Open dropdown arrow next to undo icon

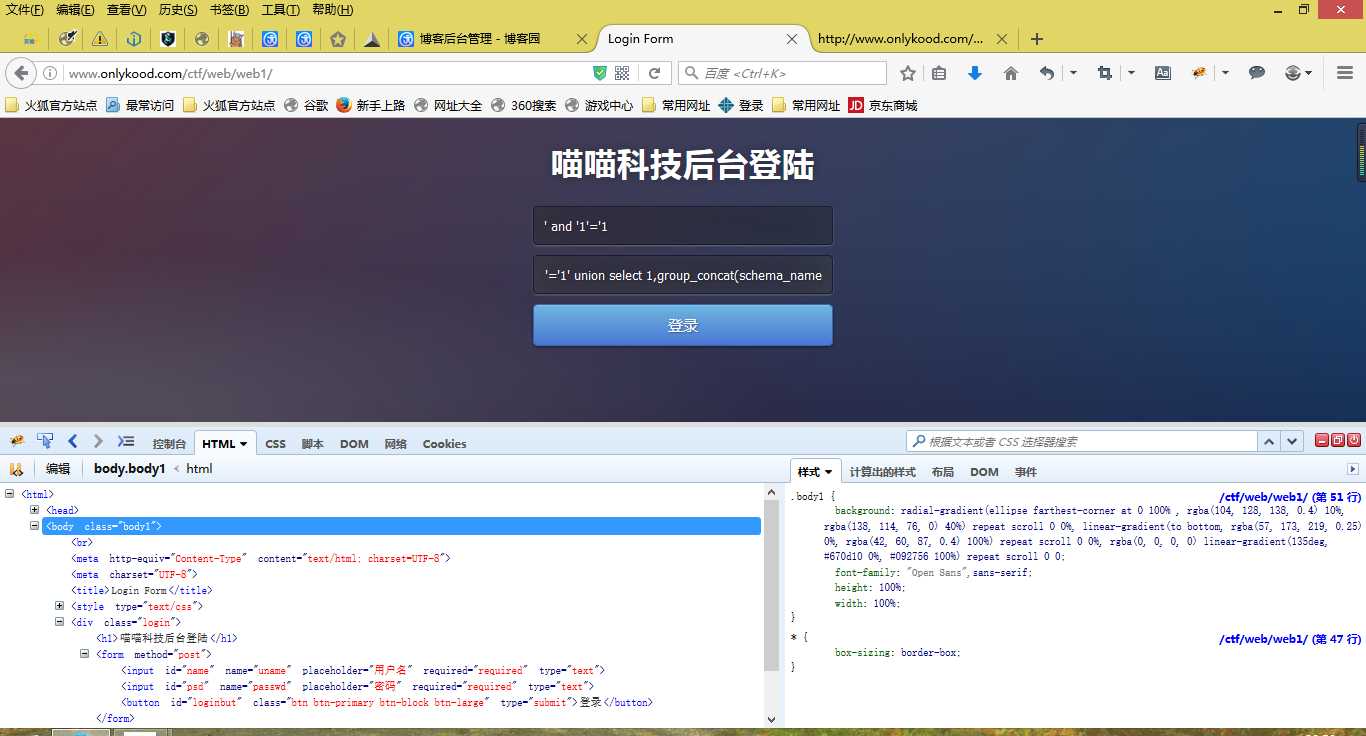pyautogui.click(x=1073, y=73)
